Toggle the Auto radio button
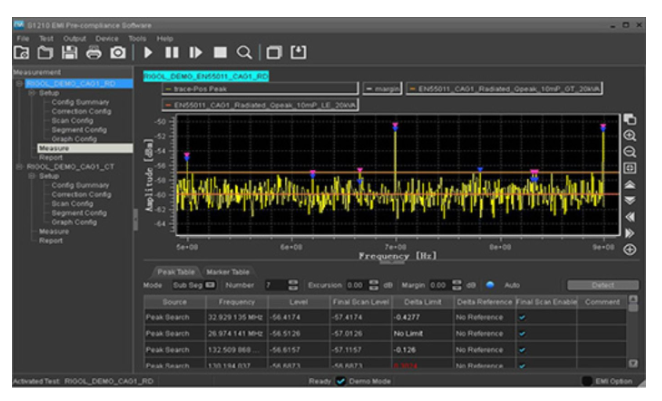 pos(490,285)
